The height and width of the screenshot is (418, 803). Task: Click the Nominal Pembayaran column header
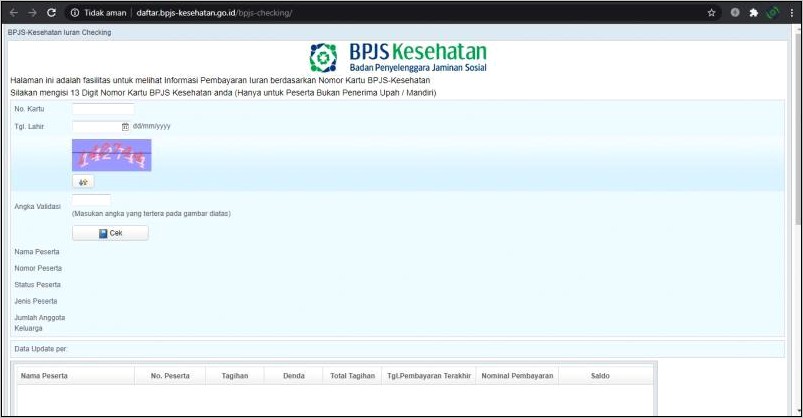coord(517,375)
